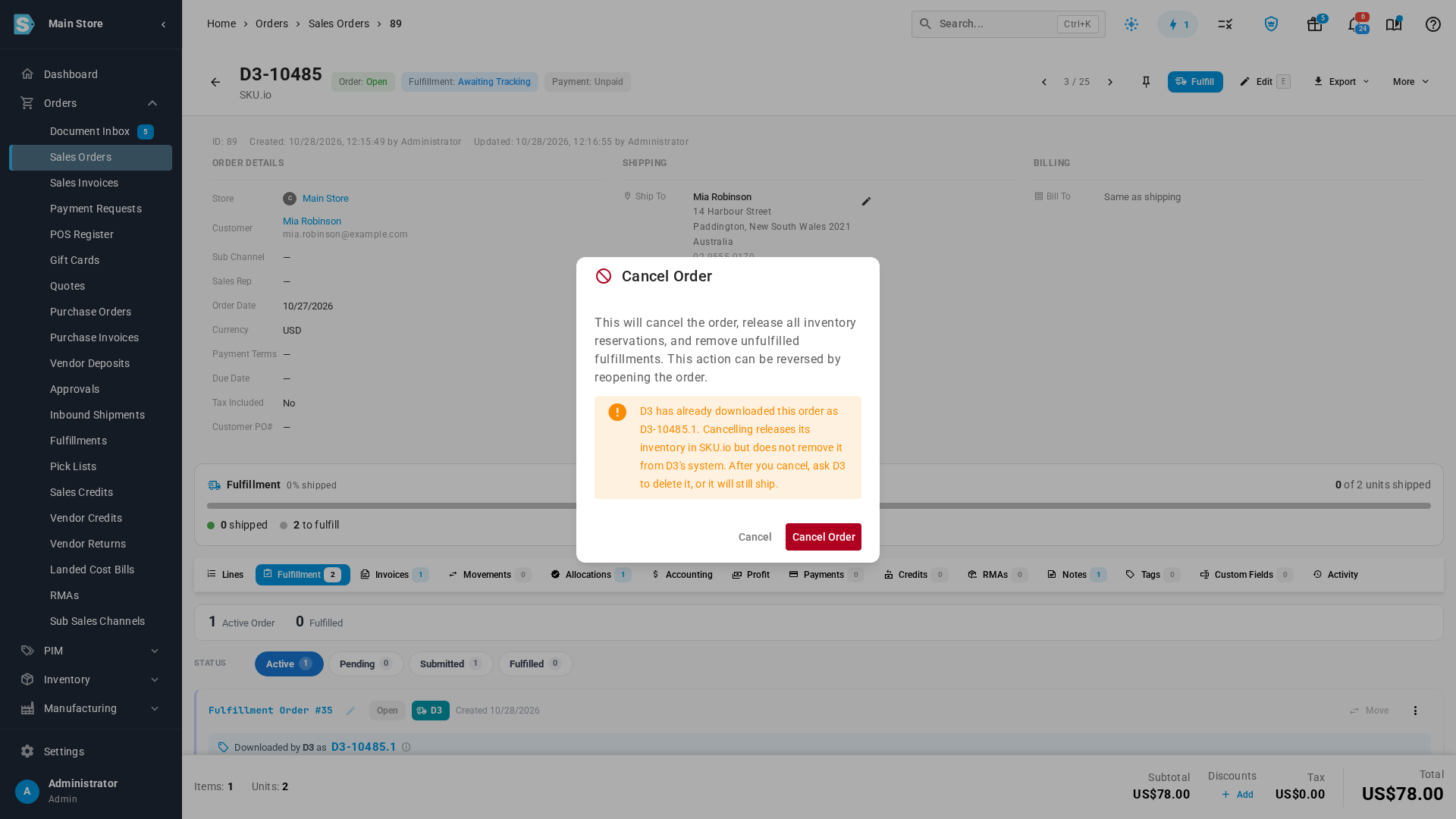Viewport: 1456px width, 819px height.
Task: Click in the Search field
Action: (1008, 24)
